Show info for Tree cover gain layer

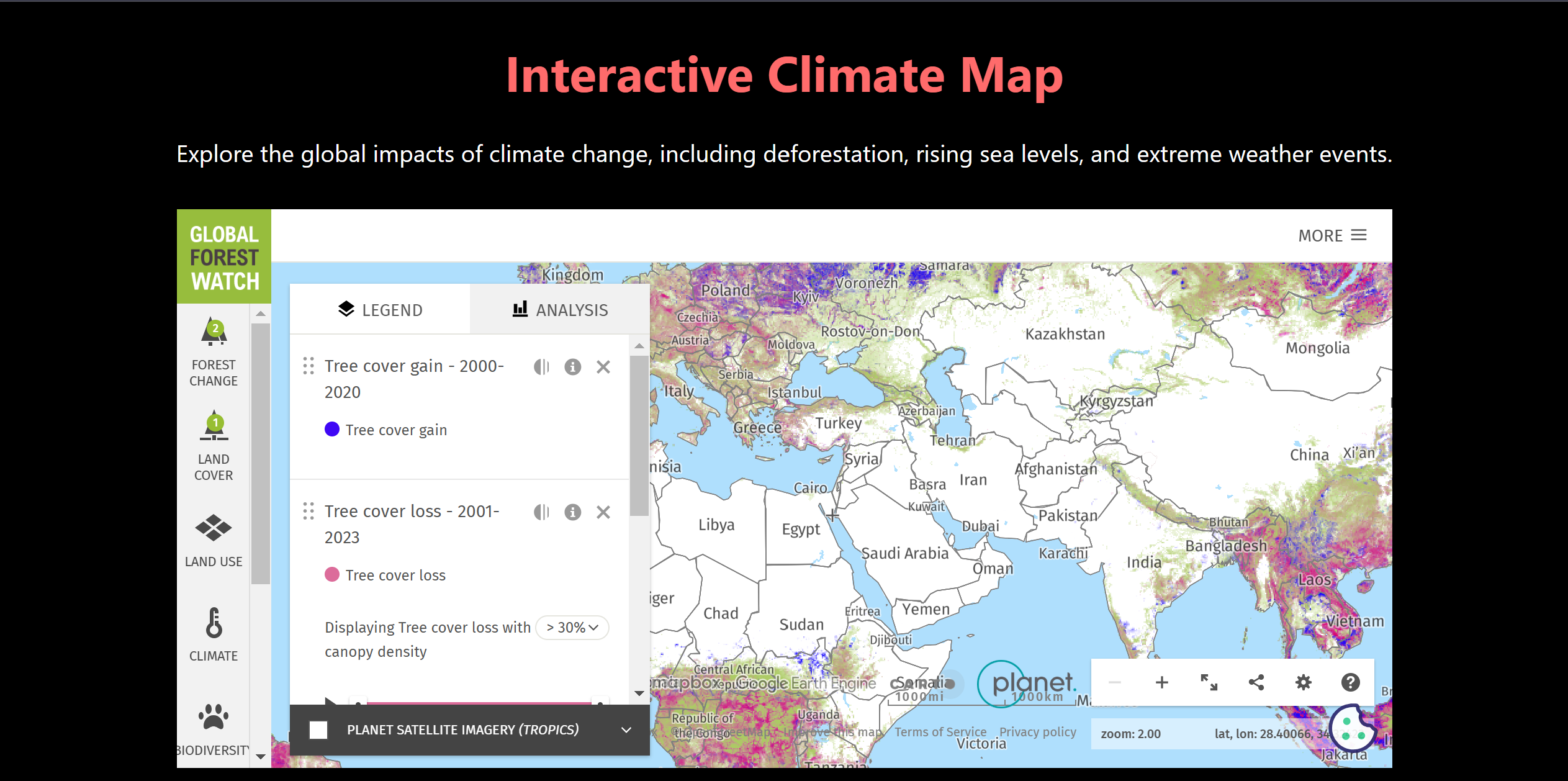pyautogui.click(x=572, y=367)
